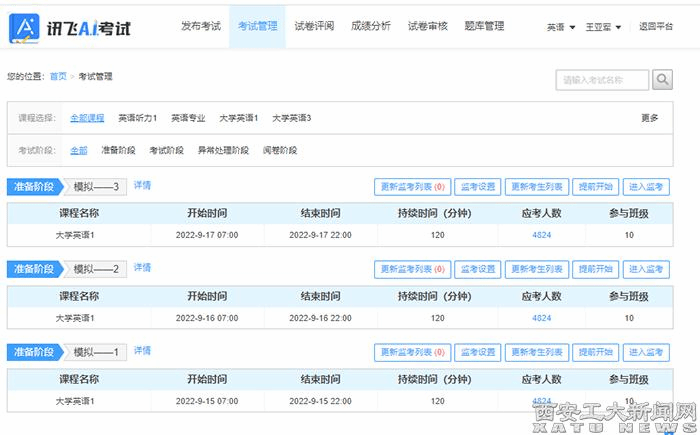View 详情 for exam 模拟——3

[143, 185]
